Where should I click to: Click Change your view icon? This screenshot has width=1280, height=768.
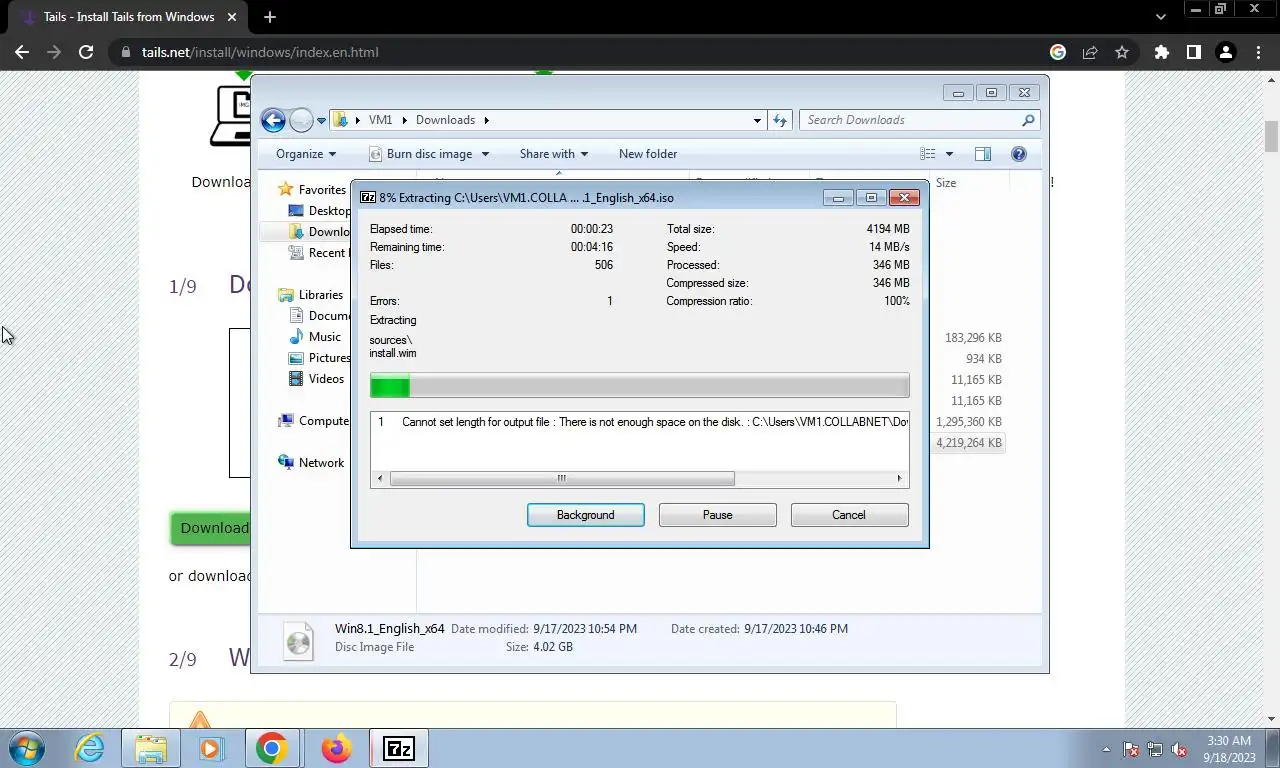(928, 154)
